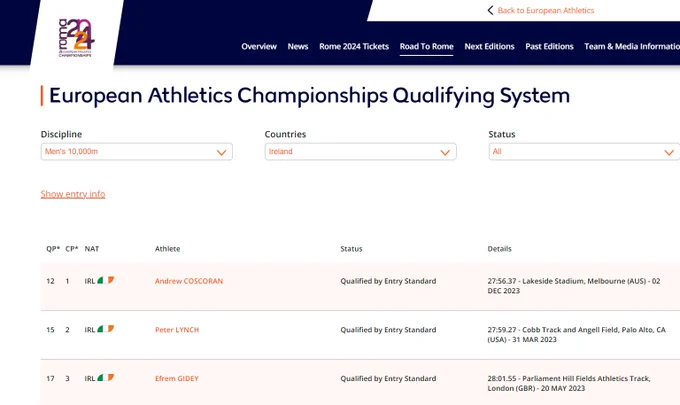Click the Discipline filter label
680x405 pixels.
pyautogui.click(x=61, y=134)
